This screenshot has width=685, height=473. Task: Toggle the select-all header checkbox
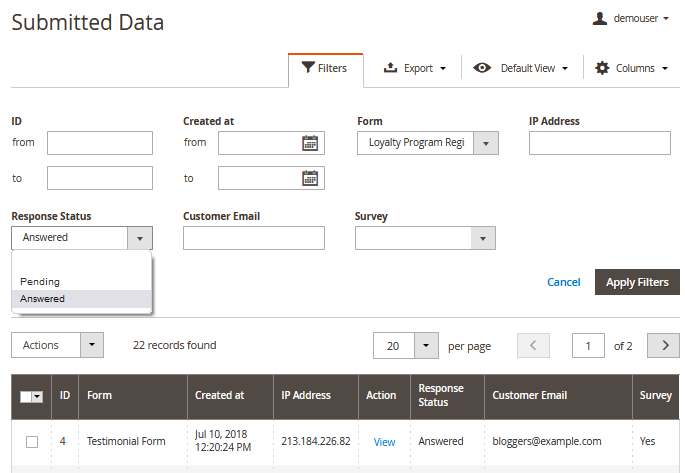click(x=26, y=396)
